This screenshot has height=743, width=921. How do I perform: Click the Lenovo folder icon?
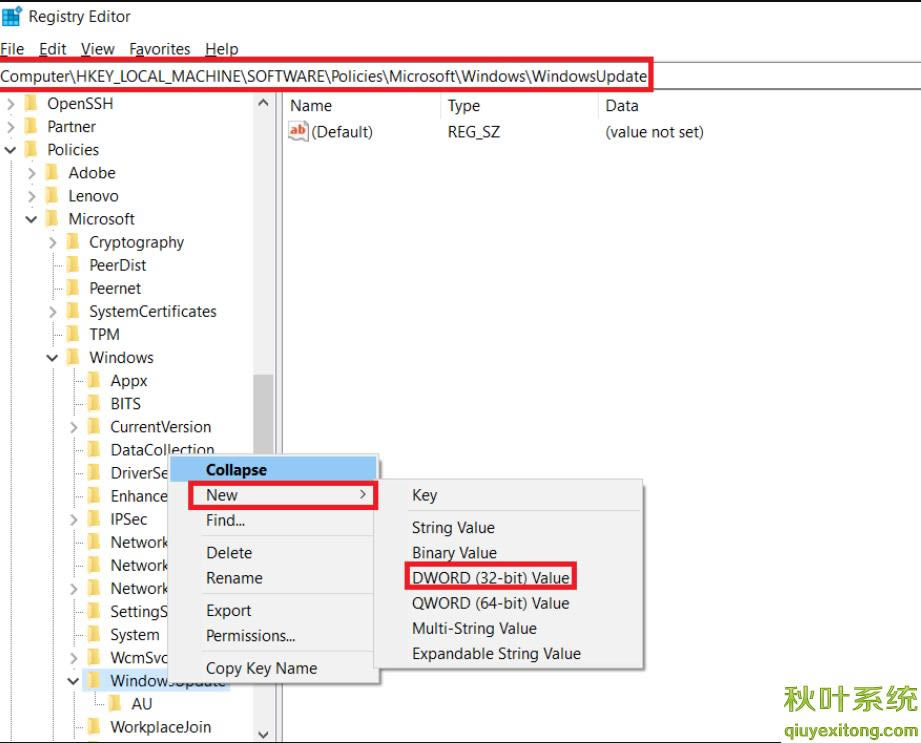click(52, 196)
